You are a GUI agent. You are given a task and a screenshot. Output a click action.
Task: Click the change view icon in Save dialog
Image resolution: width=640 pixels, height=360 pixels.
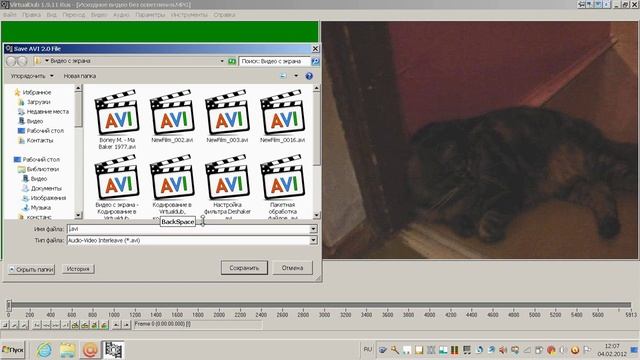pyautogui.click(x=283, y=76)
